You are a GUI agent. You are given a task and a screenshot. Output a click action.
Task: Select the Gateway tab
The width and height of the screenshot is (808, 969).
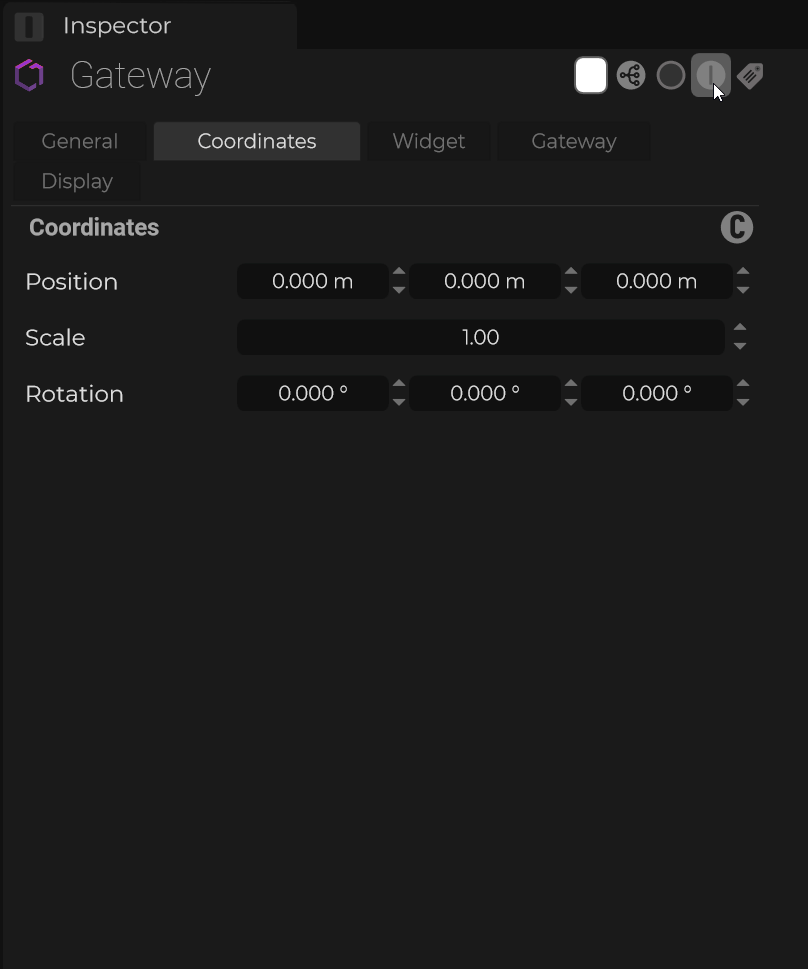point(574,142)
